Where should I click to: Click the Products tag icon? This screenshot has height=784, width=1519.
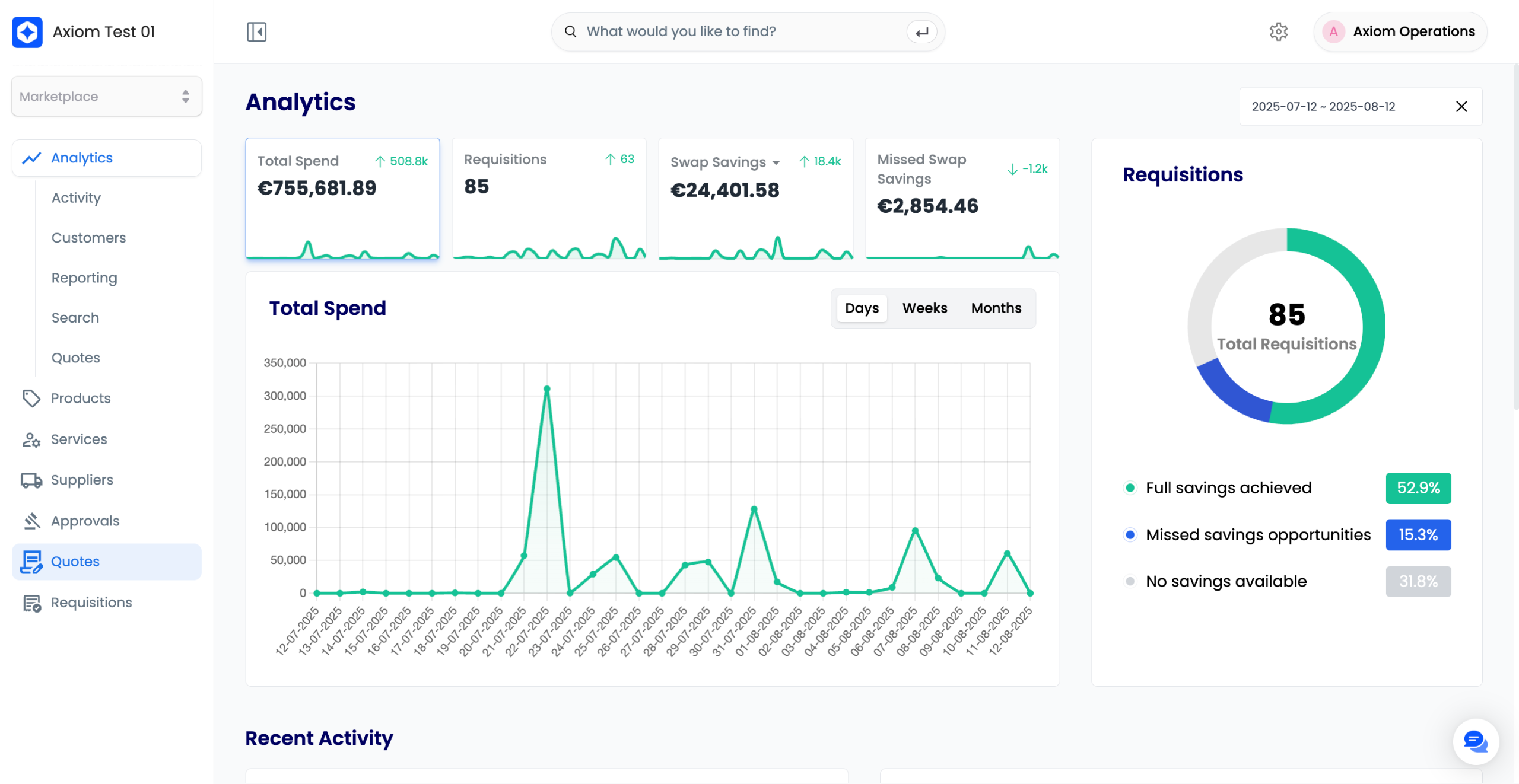point(31,398)
